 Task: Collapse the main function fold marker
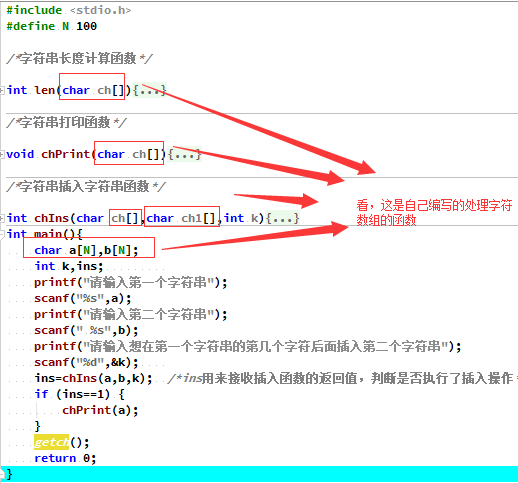[x=2, y=234]
